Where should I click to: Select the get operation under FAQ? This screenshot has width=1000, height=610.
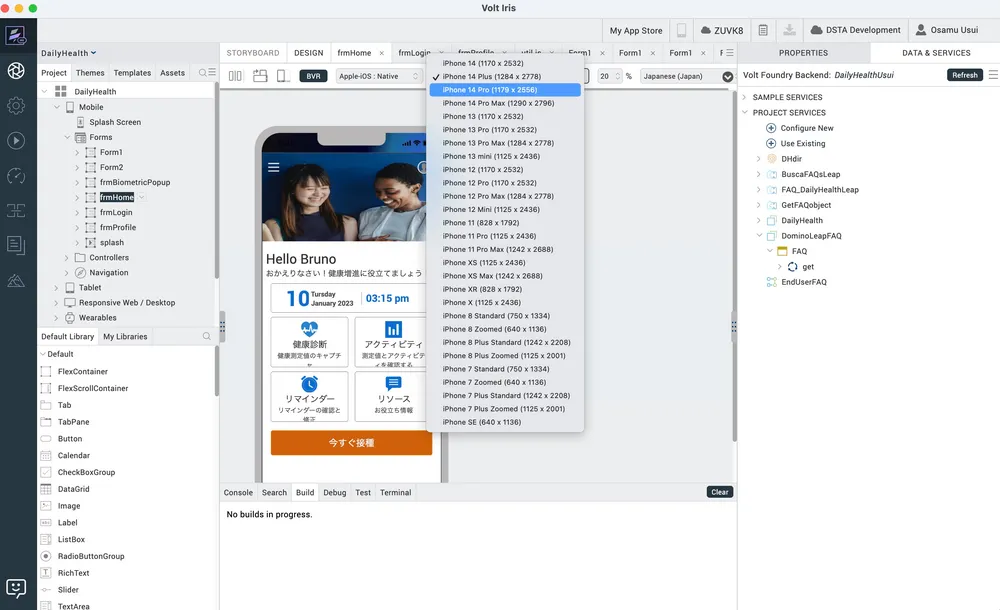click(x=807, y=267)
